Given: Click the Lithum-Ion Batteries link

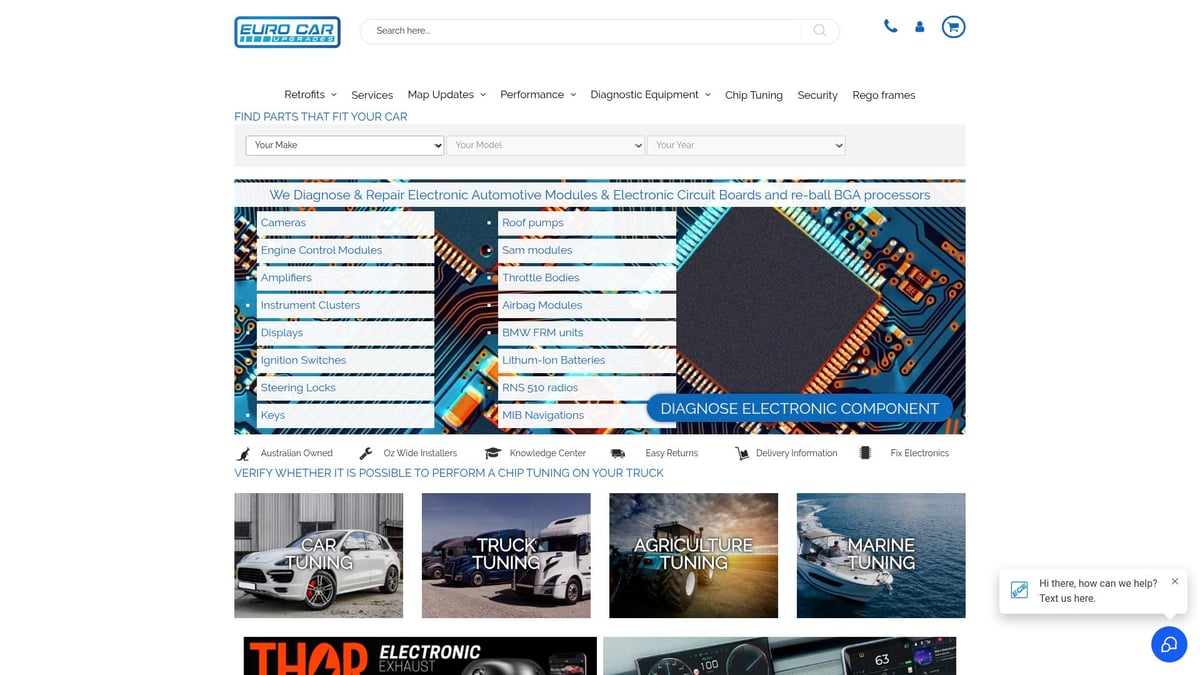Looking at the screenshot, I should click(x=553, y=360).
